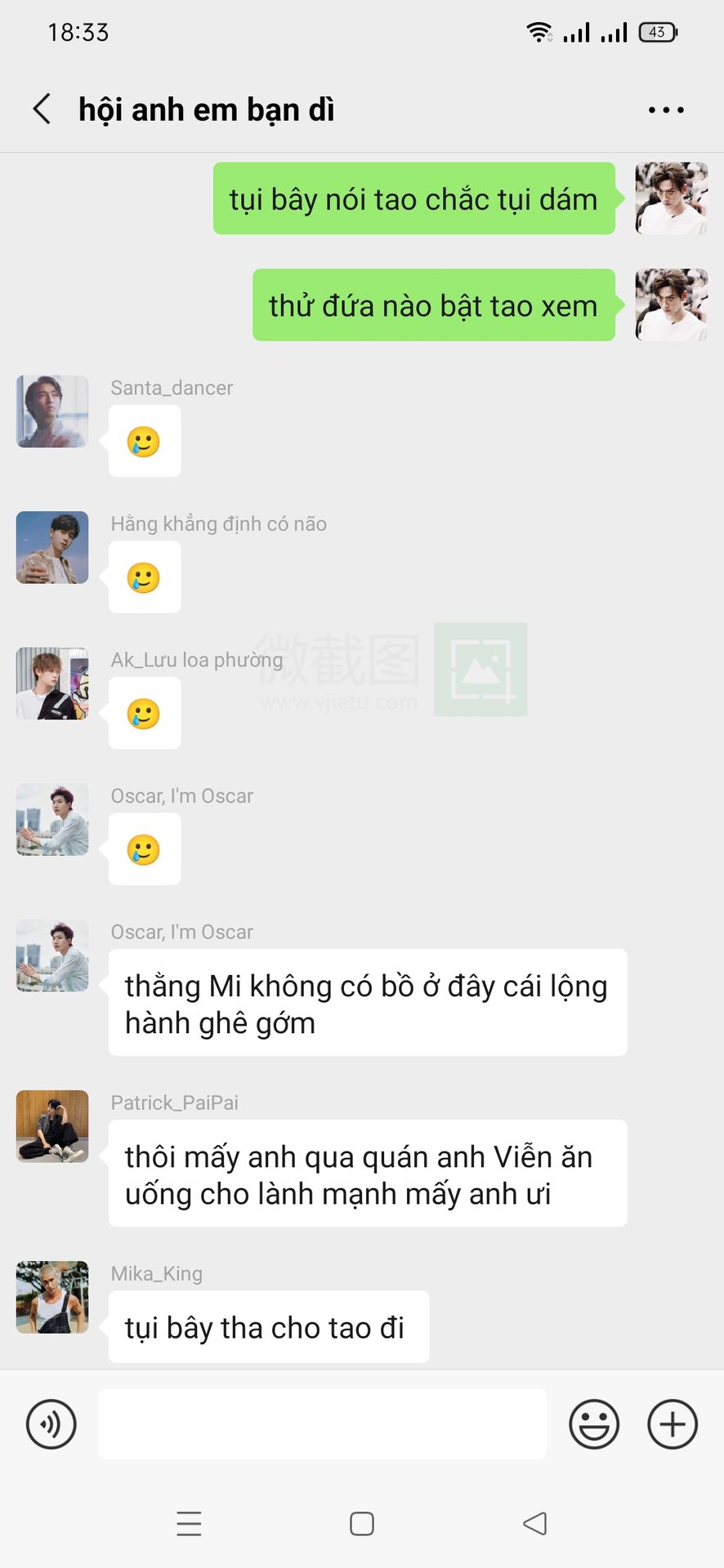Select Patrick's message about quán anh Viễn

coord(368,1174)
